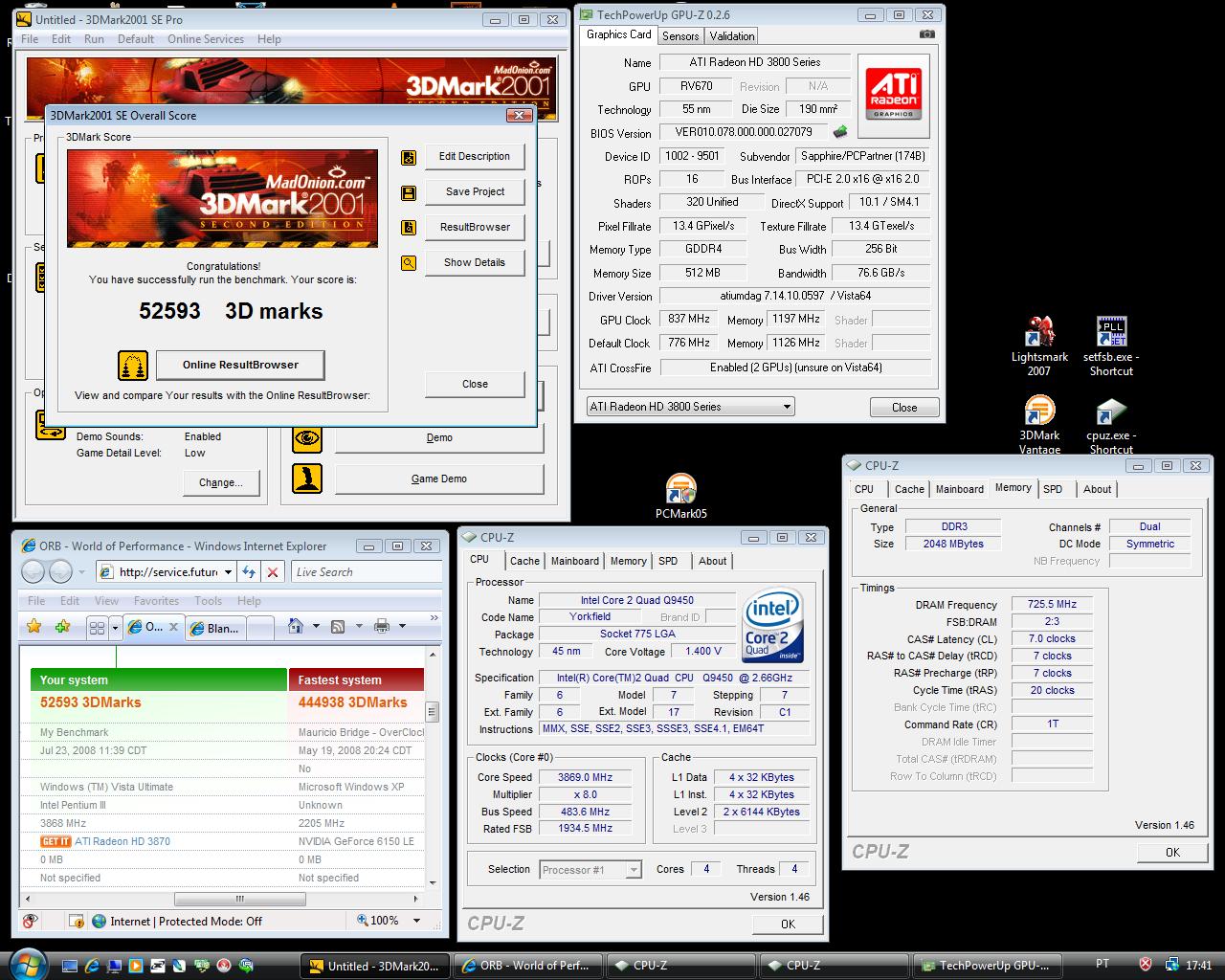Click the IE Stop loading icon

273,572
